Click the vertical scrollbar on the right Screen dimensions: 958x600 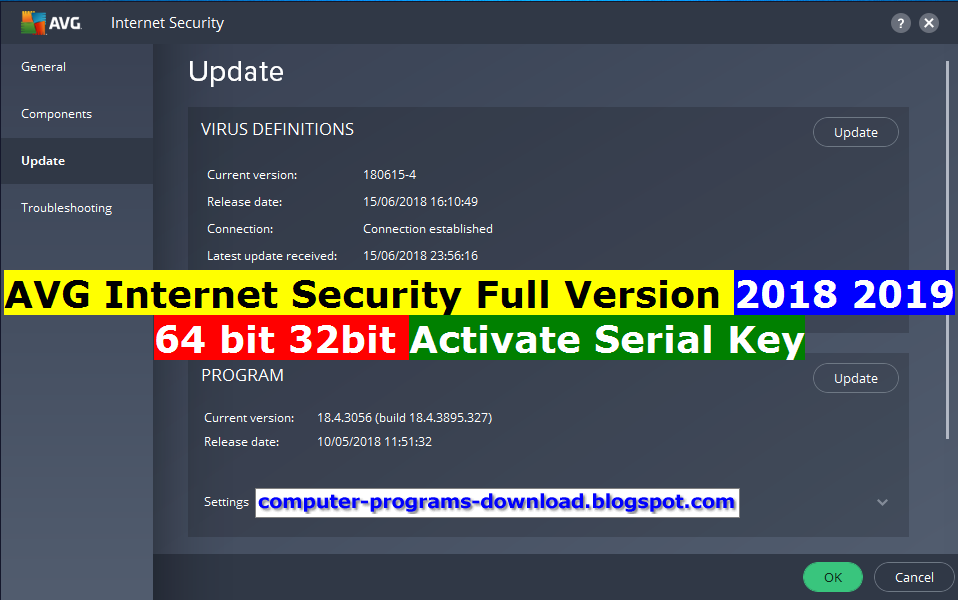pos(947,249)
